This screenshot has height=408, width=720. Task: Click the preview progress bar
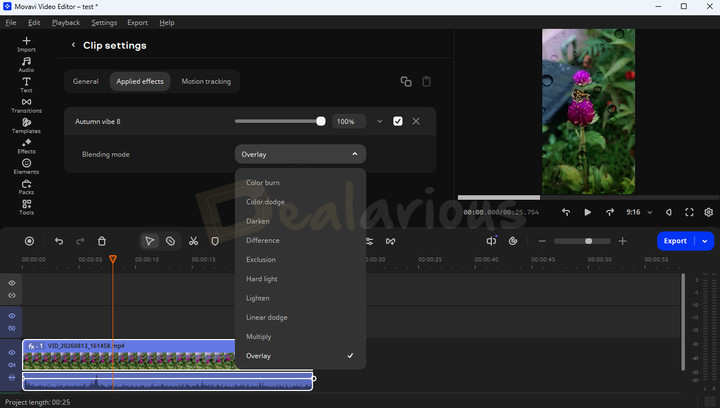coord(588,198)
